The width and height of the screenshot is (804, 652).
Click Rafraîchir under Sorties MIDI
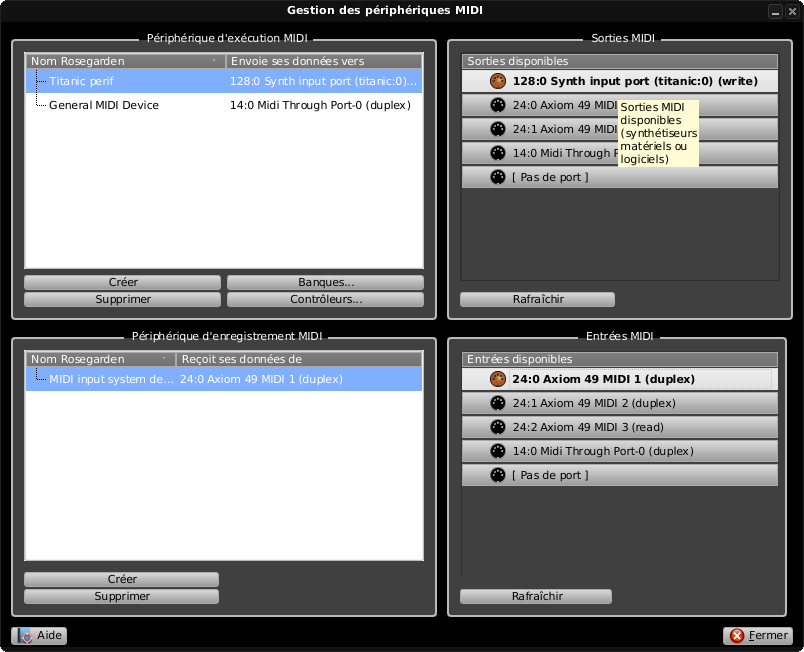537,299
